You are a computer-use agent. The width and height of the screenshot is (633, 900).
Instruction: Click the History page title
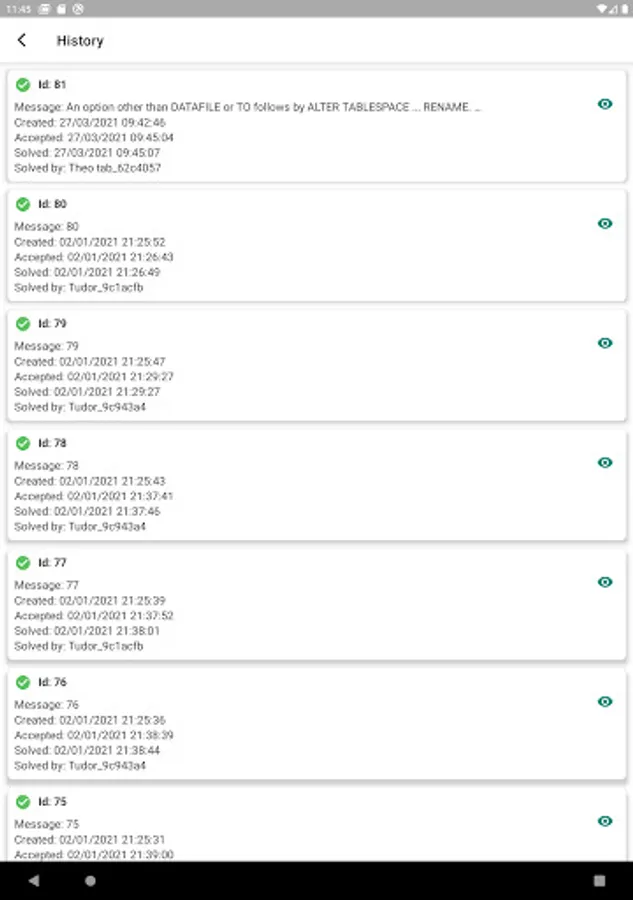(80, 41)
